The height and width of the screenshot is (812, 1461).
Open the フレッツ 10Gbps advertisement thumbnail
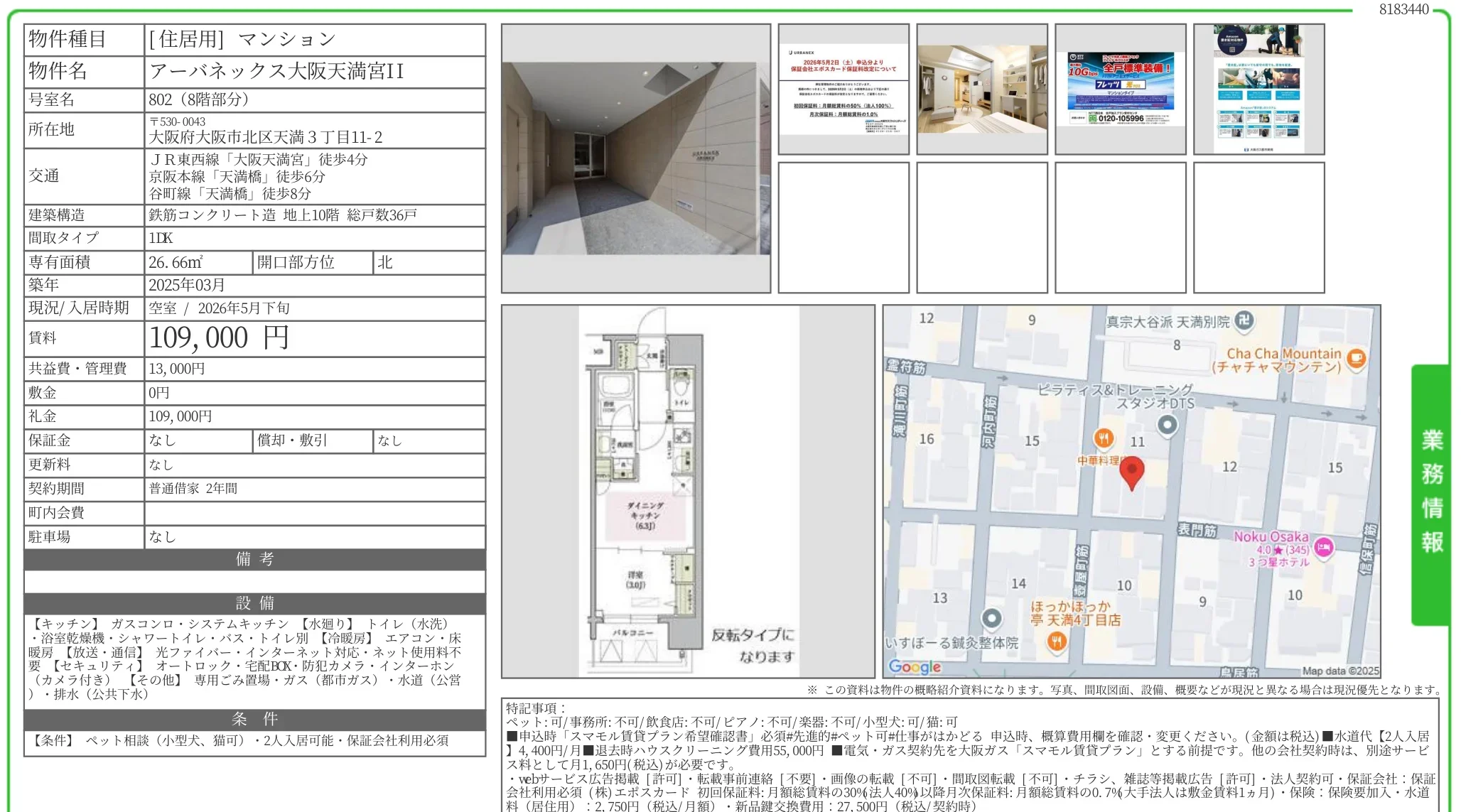click(x=1121, y=90)
